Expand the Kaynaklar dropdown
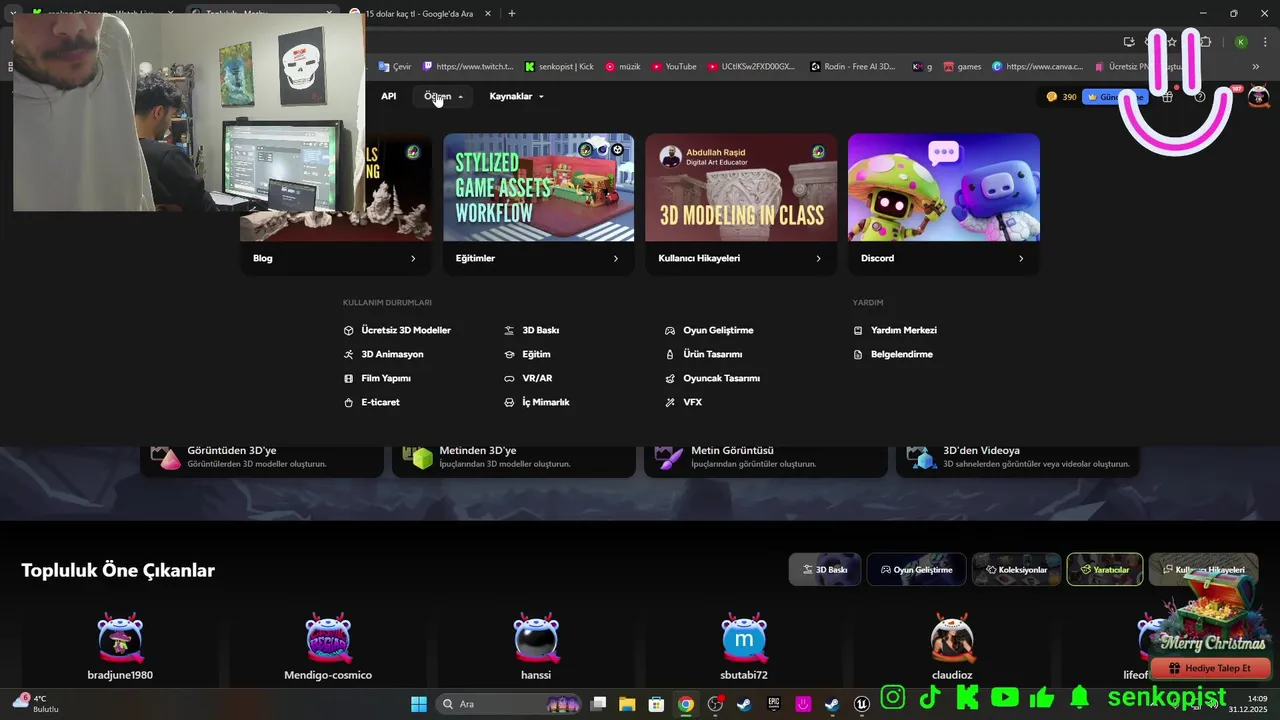 click(x=516, y=96)
